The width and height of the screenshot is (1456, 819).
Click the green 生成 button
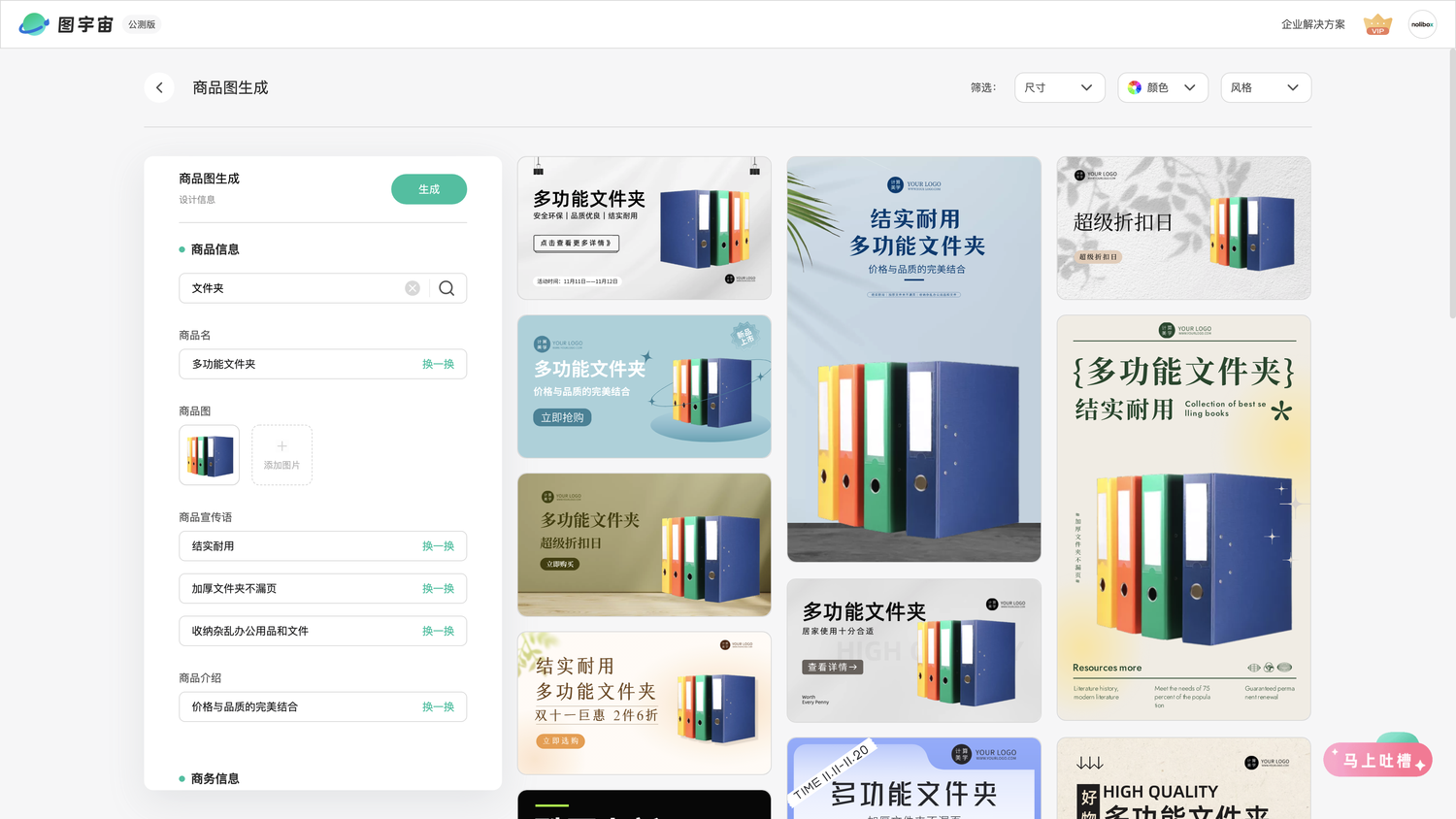[429, 189]
